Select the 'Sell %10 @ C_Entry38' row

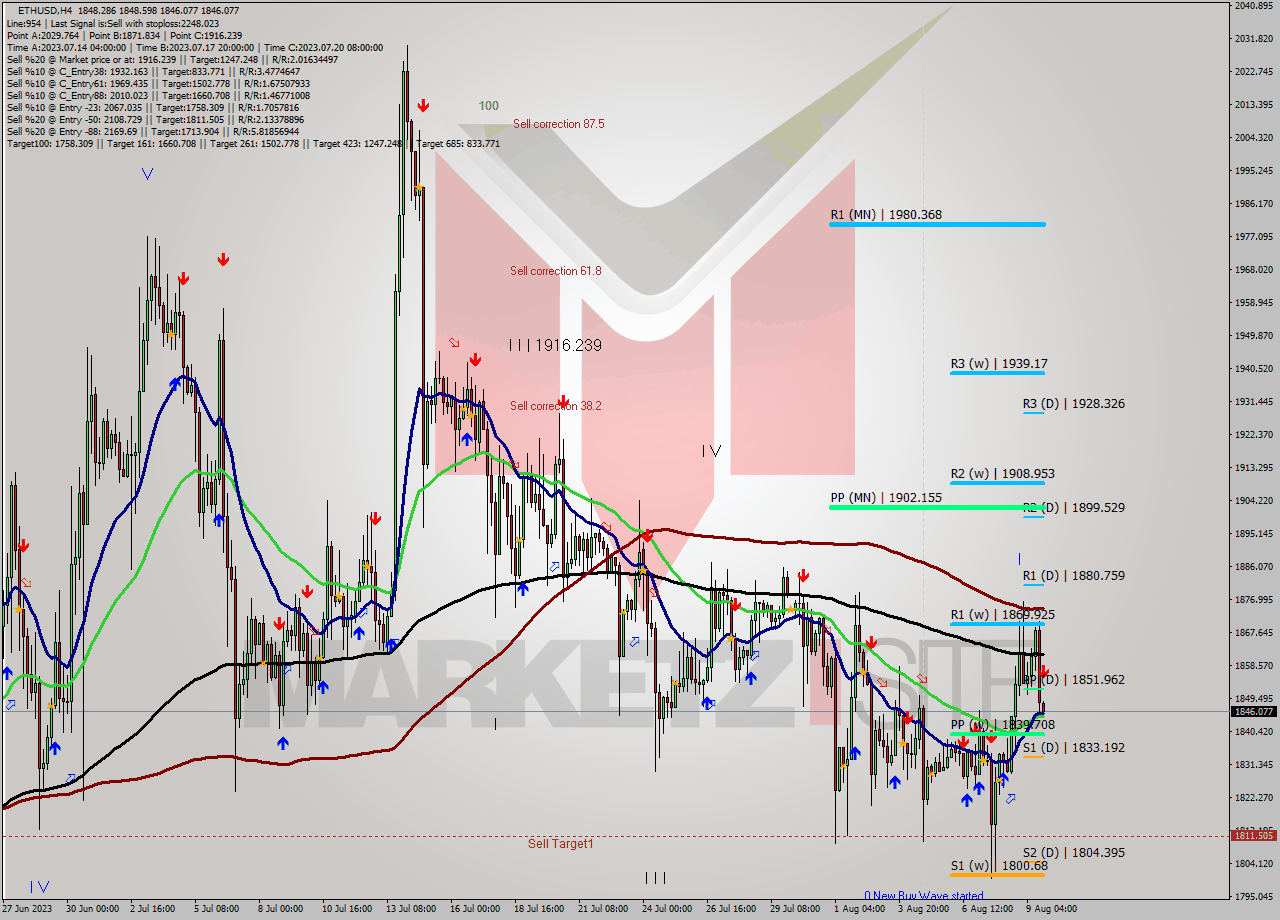coord(152,72)
